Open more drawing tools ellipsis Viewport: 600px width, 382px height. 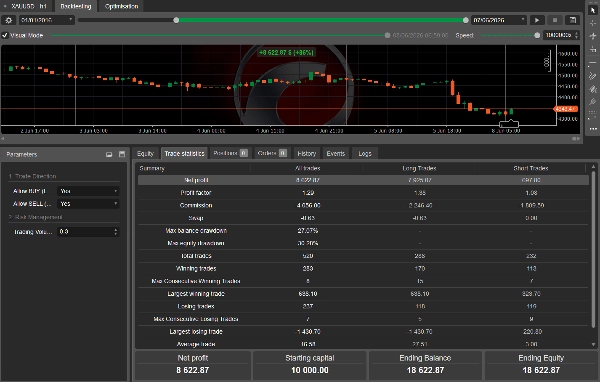[x=593, y=129]
